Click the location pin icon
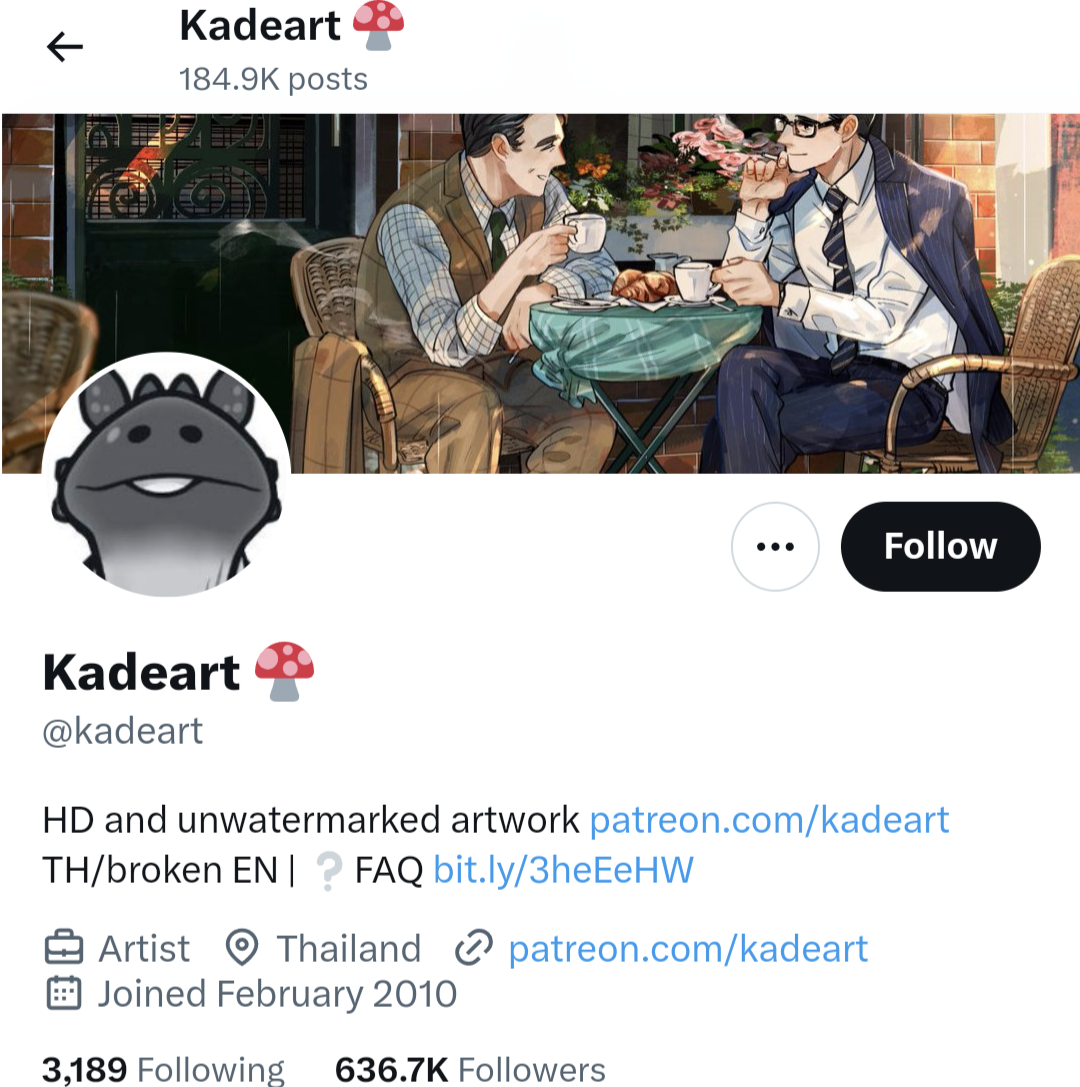Viewport: 1080px width, 1087px height. coord(242,948)
